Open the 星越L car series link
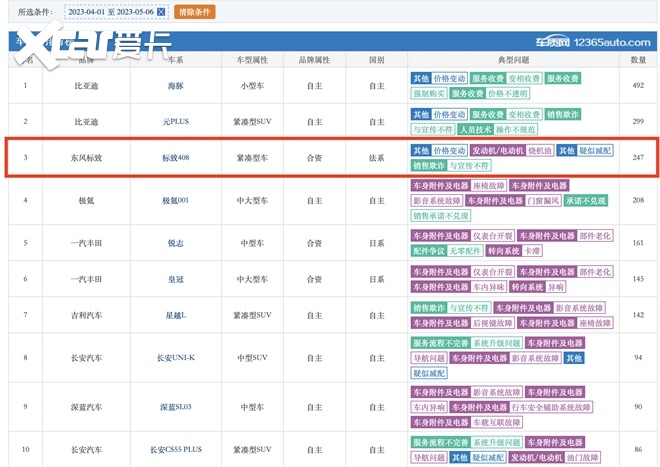This screenshot has width=660, height=467. pyautogui.click(x=175, y=315)
